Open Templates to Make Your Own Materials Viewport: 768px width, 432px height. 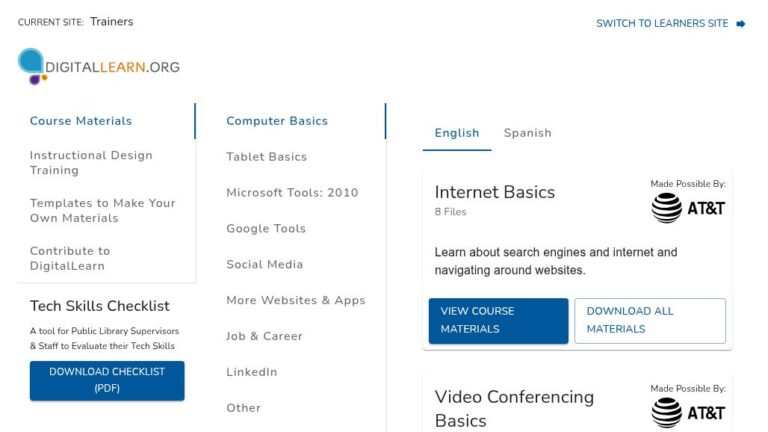click(x=102, y=211)
